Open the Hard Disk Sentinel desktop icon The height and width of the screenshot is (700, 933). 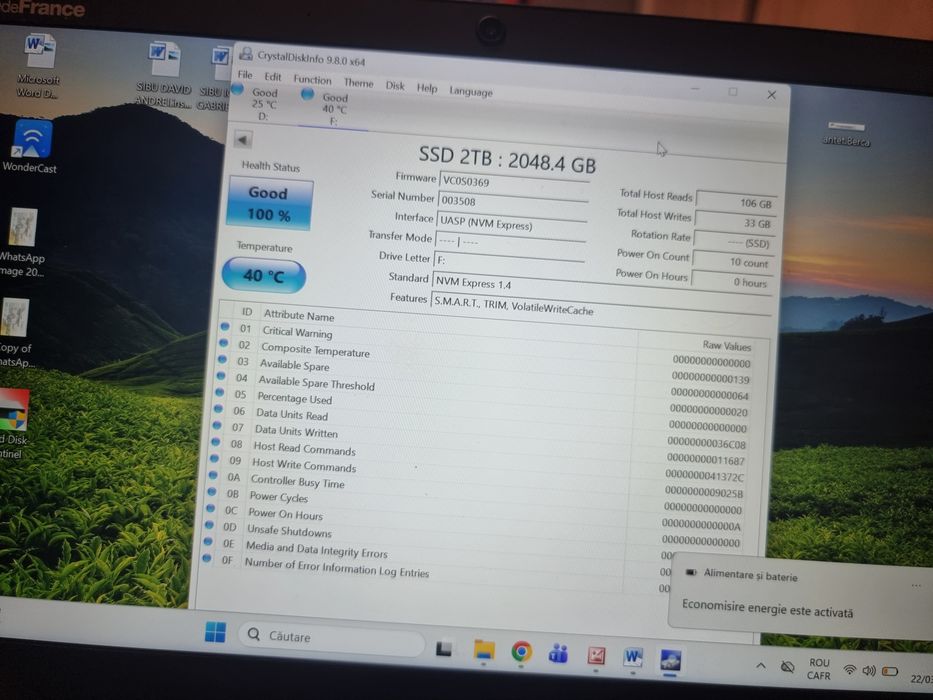[13, 424]
